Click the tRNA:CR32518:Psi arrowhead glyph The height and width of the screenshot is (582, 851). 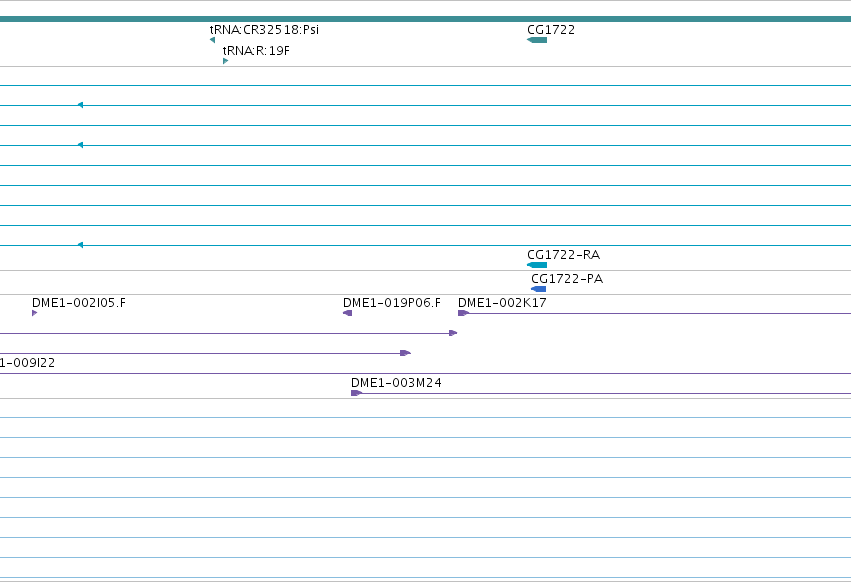point(212,40)
